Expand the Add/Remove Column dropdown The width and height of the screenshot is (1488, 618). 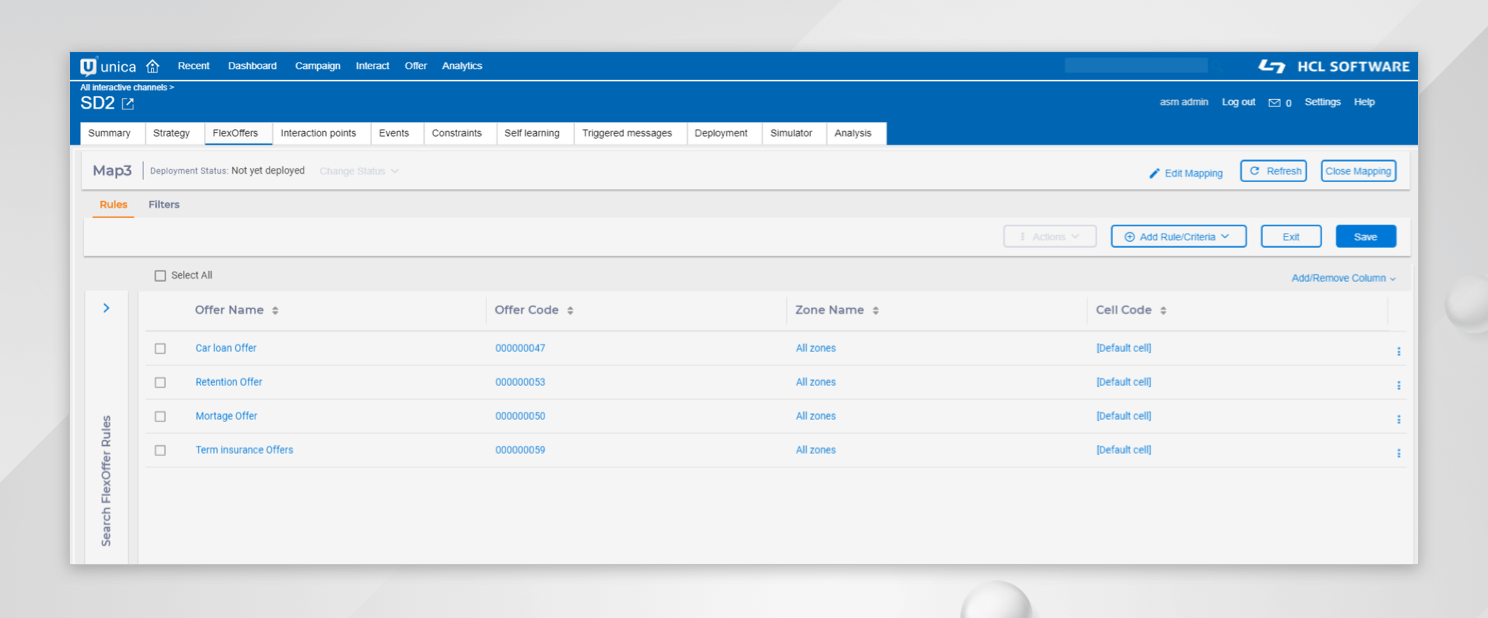click(x=1343, y=278)
